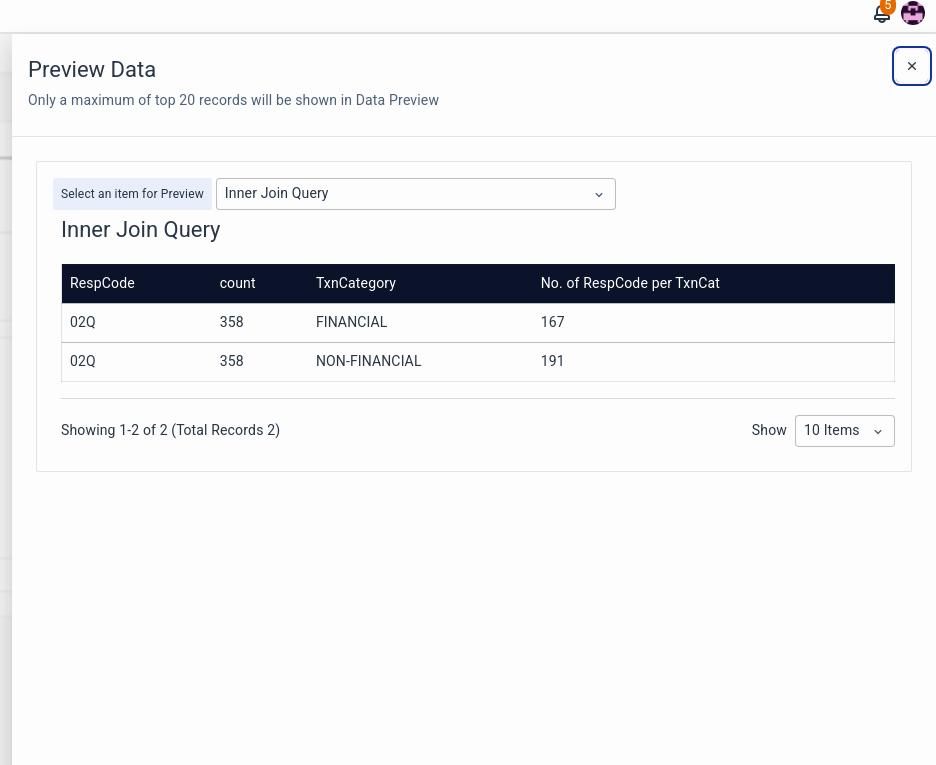Screen dimensions: 936x765
Task: Sort by the RespCode column header
Action: pos(102,283)
